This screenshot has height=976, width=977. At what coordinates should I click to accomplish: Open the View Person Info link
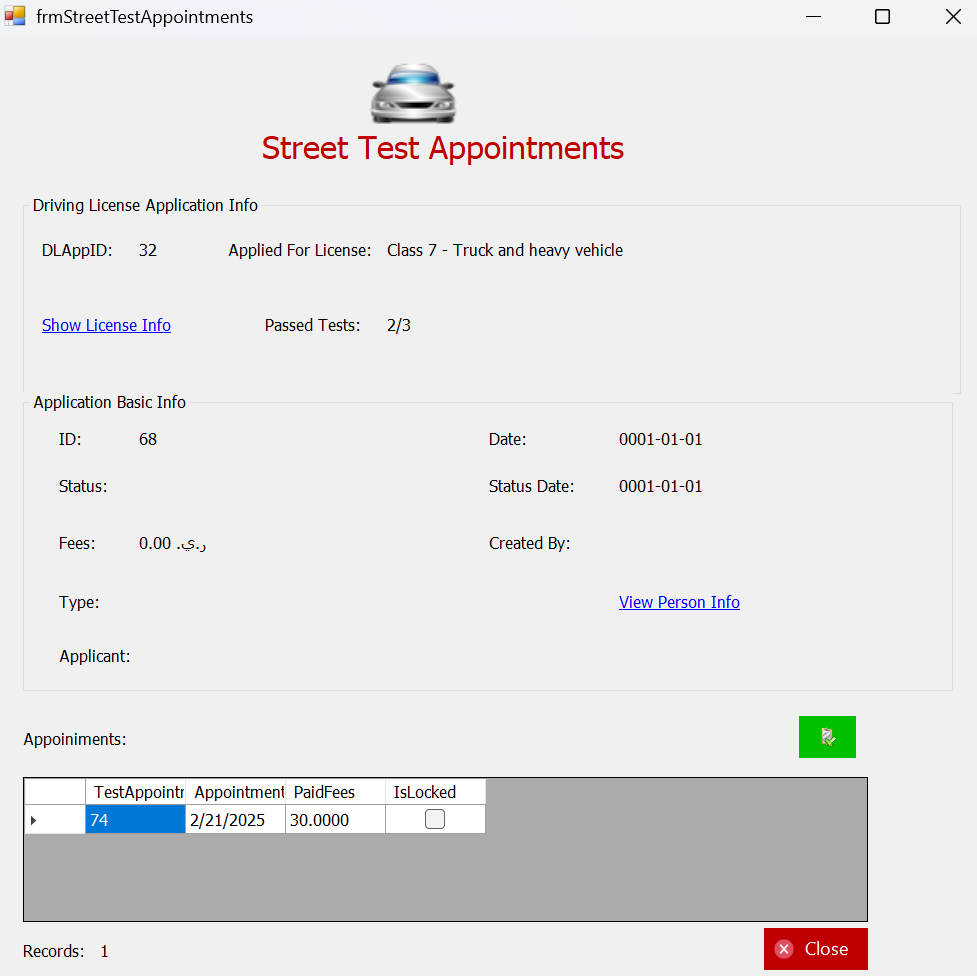[679, 602]
